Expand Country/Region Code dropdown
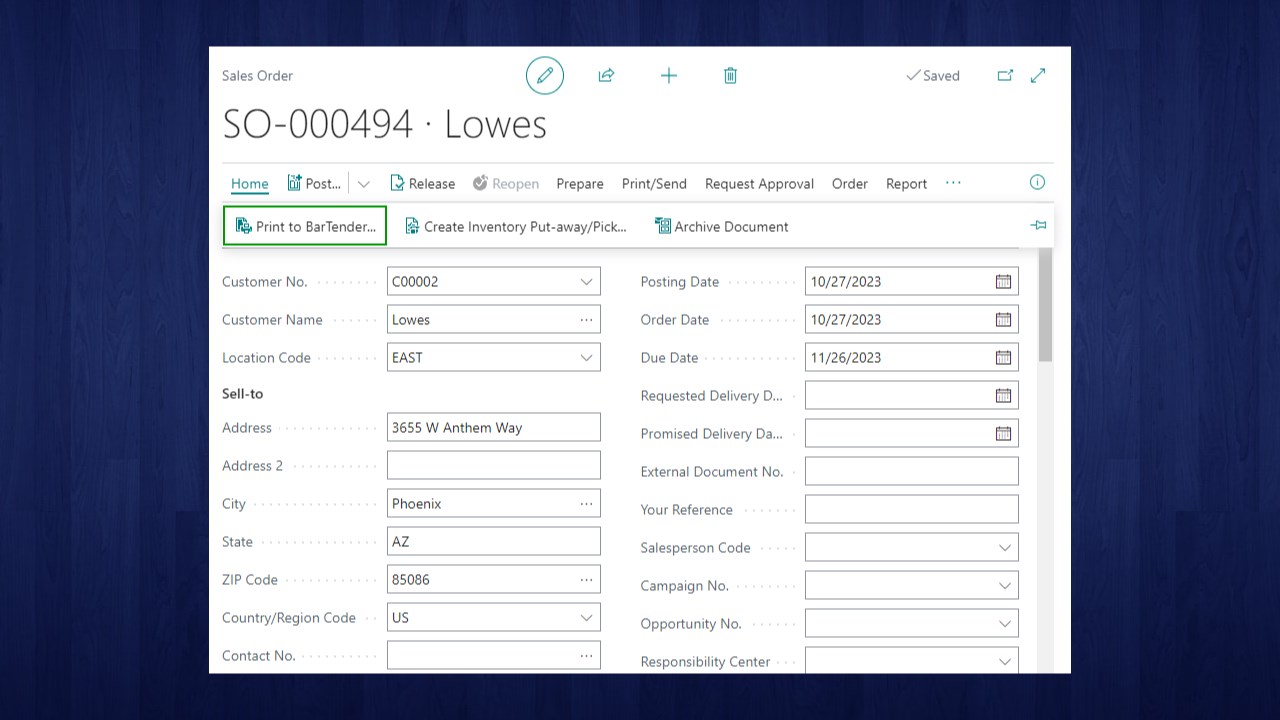The width and height of the screenshot is (1280, 720). coord(586,618)
